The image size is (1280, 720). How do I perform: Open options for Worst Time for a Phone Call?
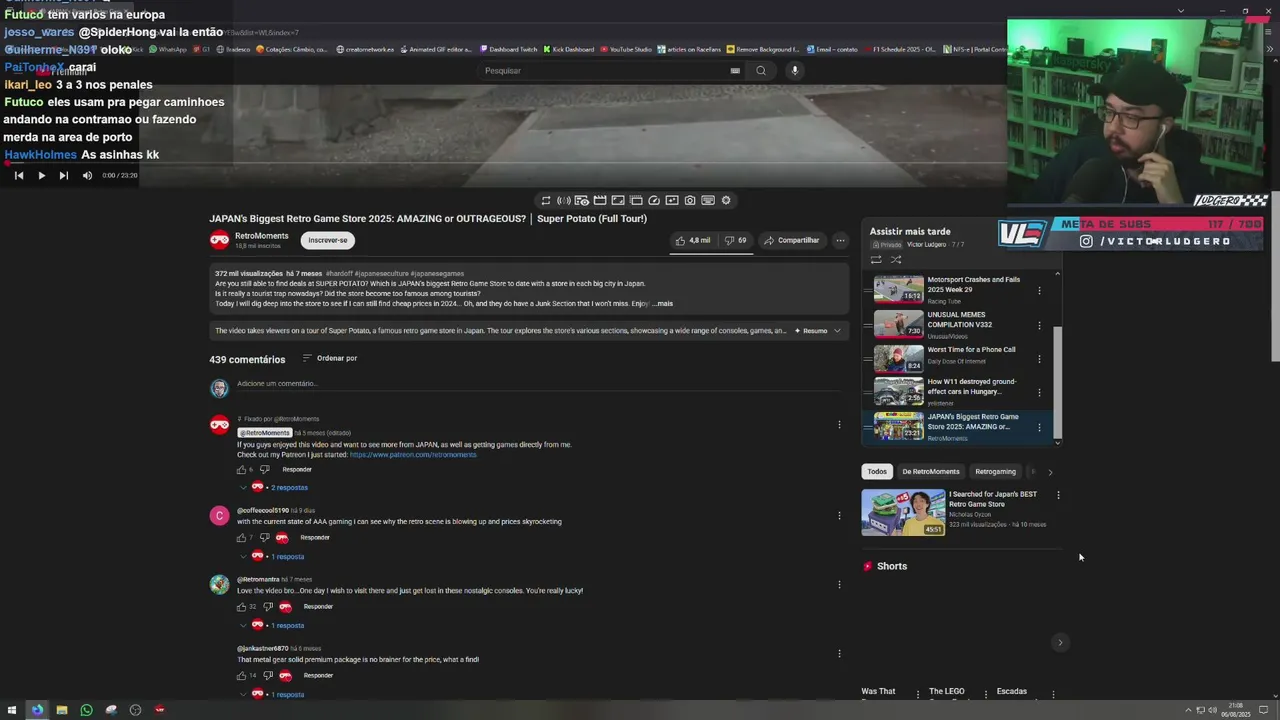tap(1039, 359)
